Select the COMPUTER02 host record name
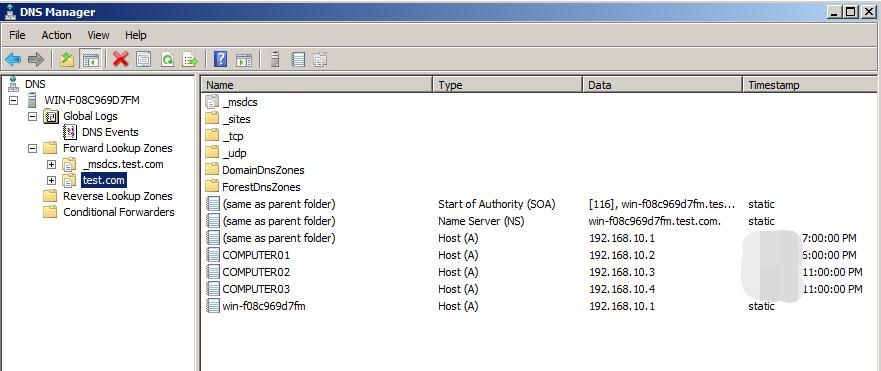This screenshot has height=371, width=881. coord(256,272)
